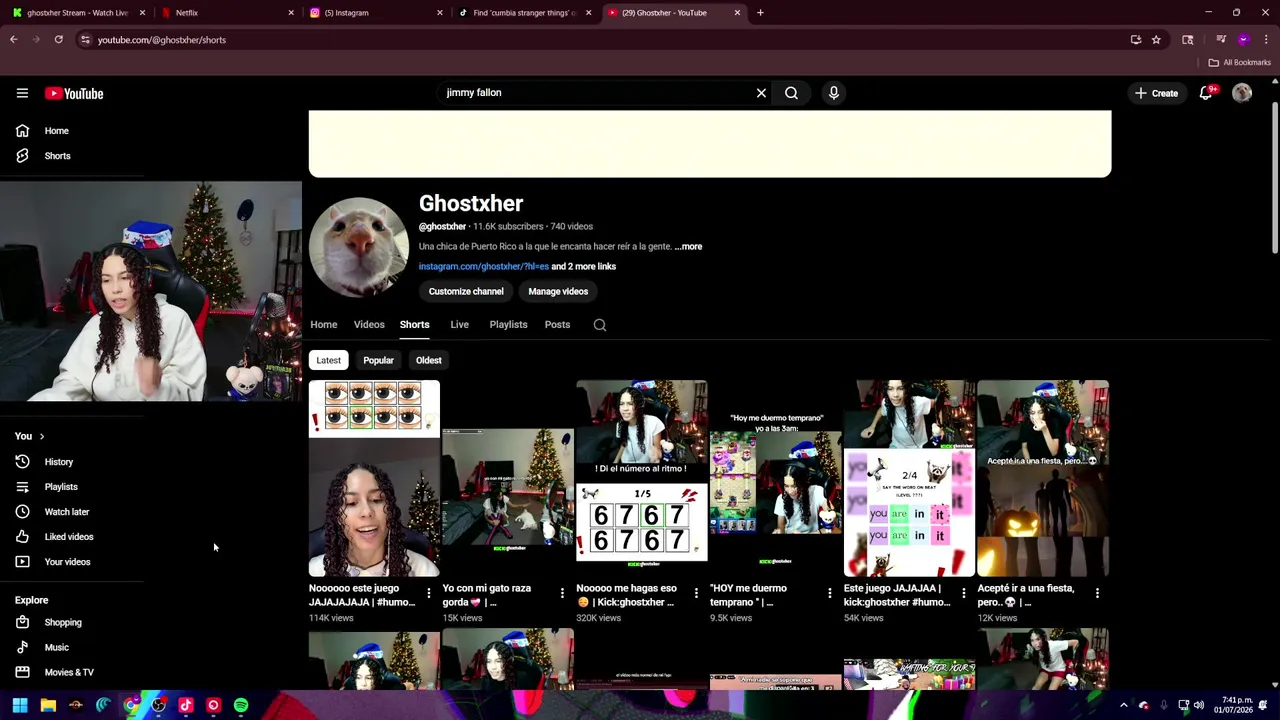Bookmark this page with the star
This screenshot has width=1280, height=720.
coord(1156,40)
